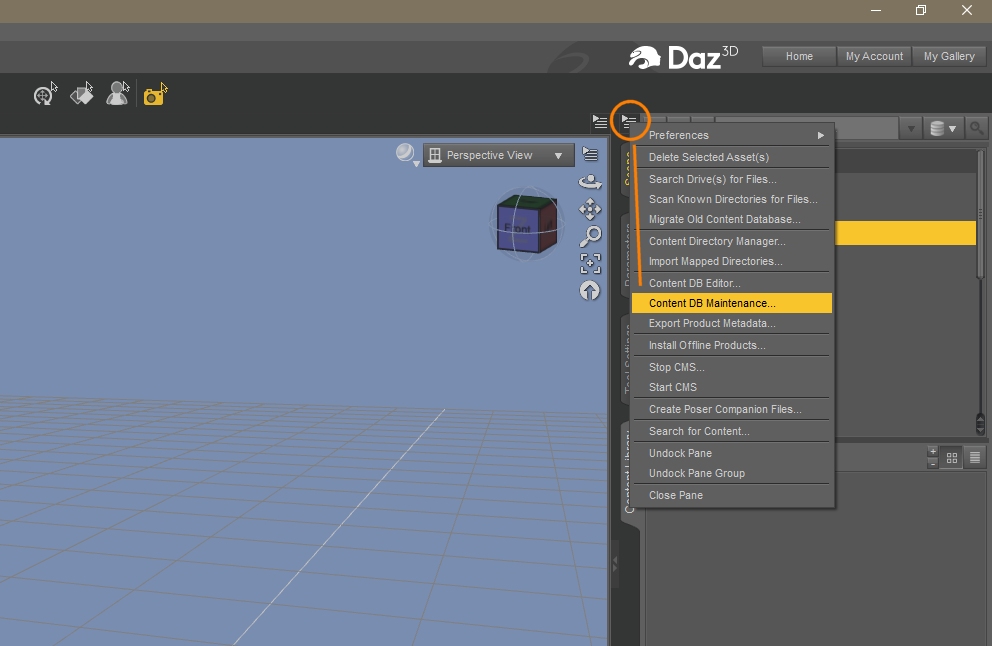Screen dimensions: 992x646
Task: Click the Home button
Action: (799, 56)
